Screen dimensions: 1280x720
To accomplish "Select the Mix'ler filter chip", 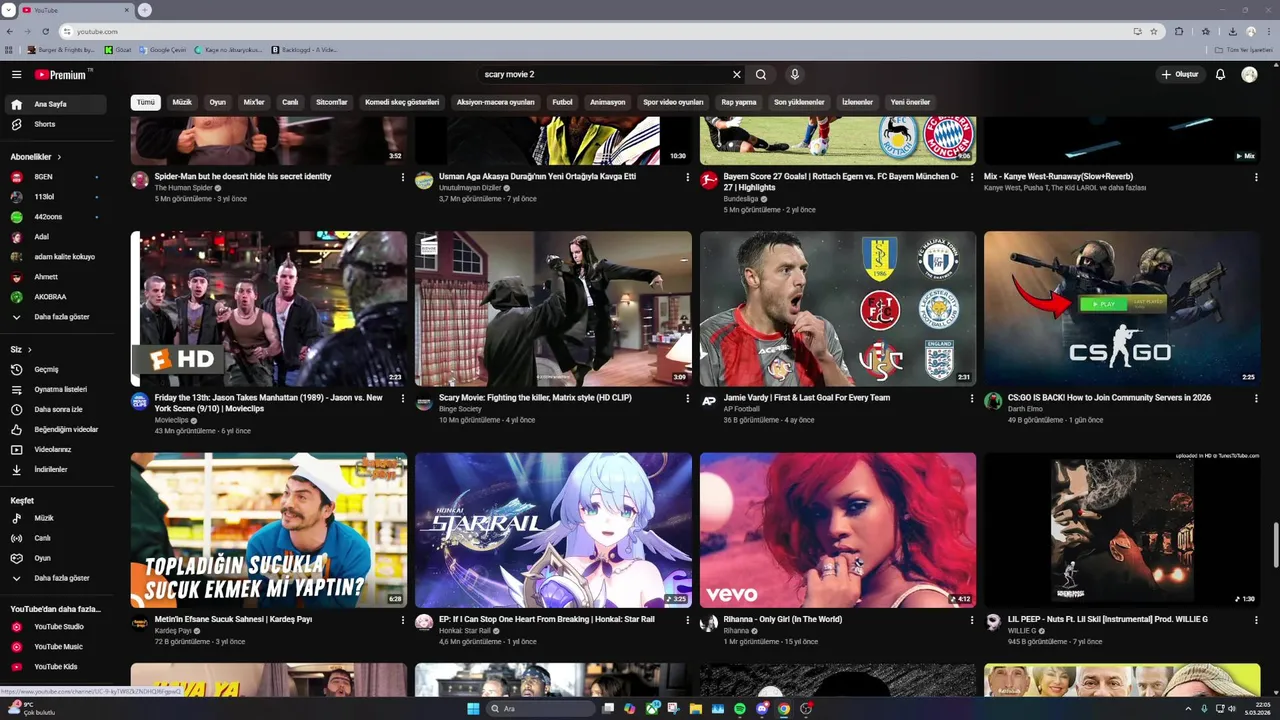I will pyautogui.click(x=254, y=102).
